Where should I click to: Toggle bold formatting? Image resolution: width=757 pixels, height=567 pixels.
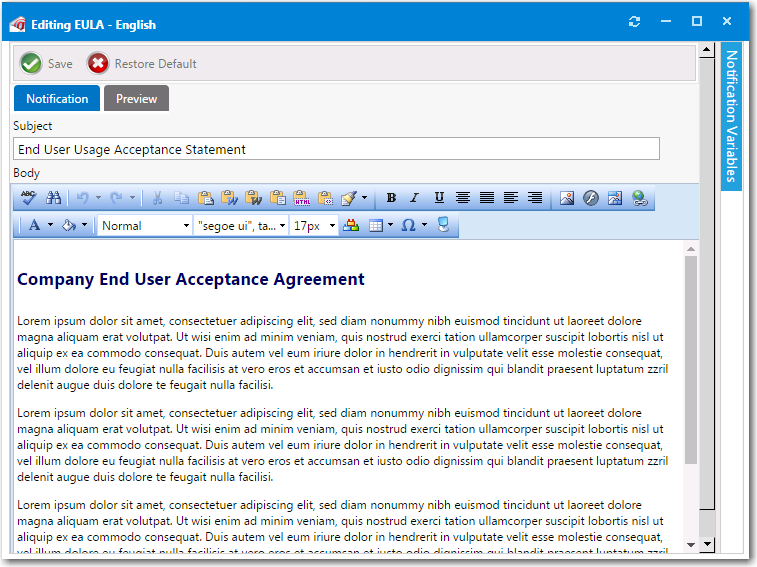[x=391, y=198]
